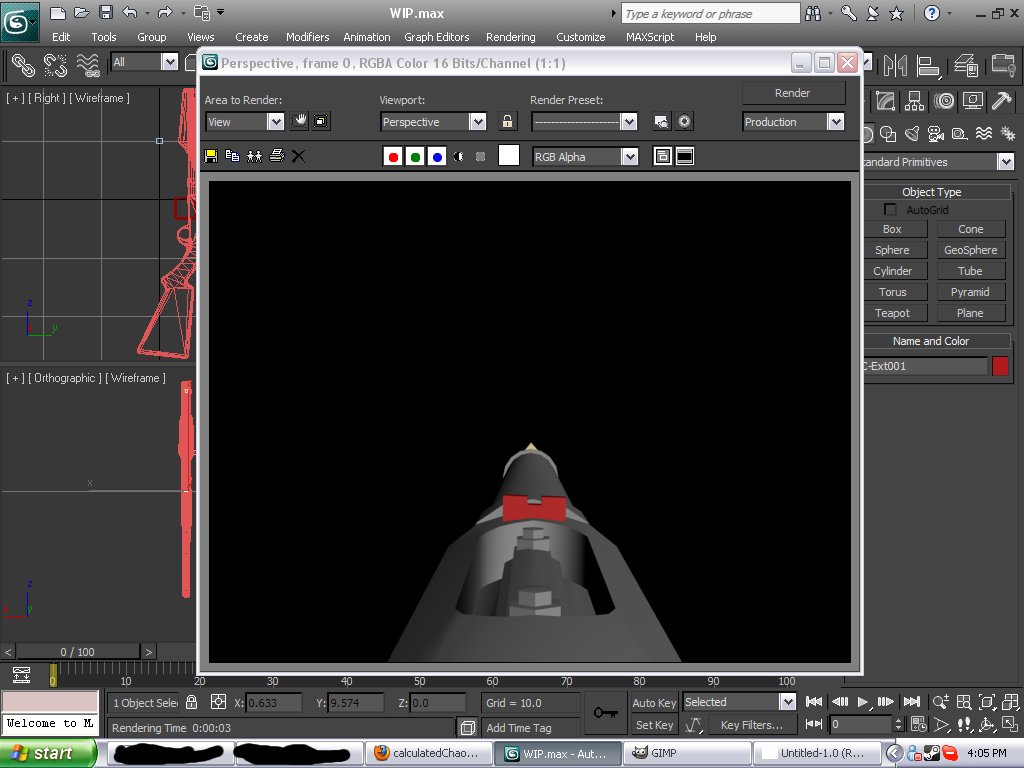Click the Edit Region hand icon

(299, 122)
